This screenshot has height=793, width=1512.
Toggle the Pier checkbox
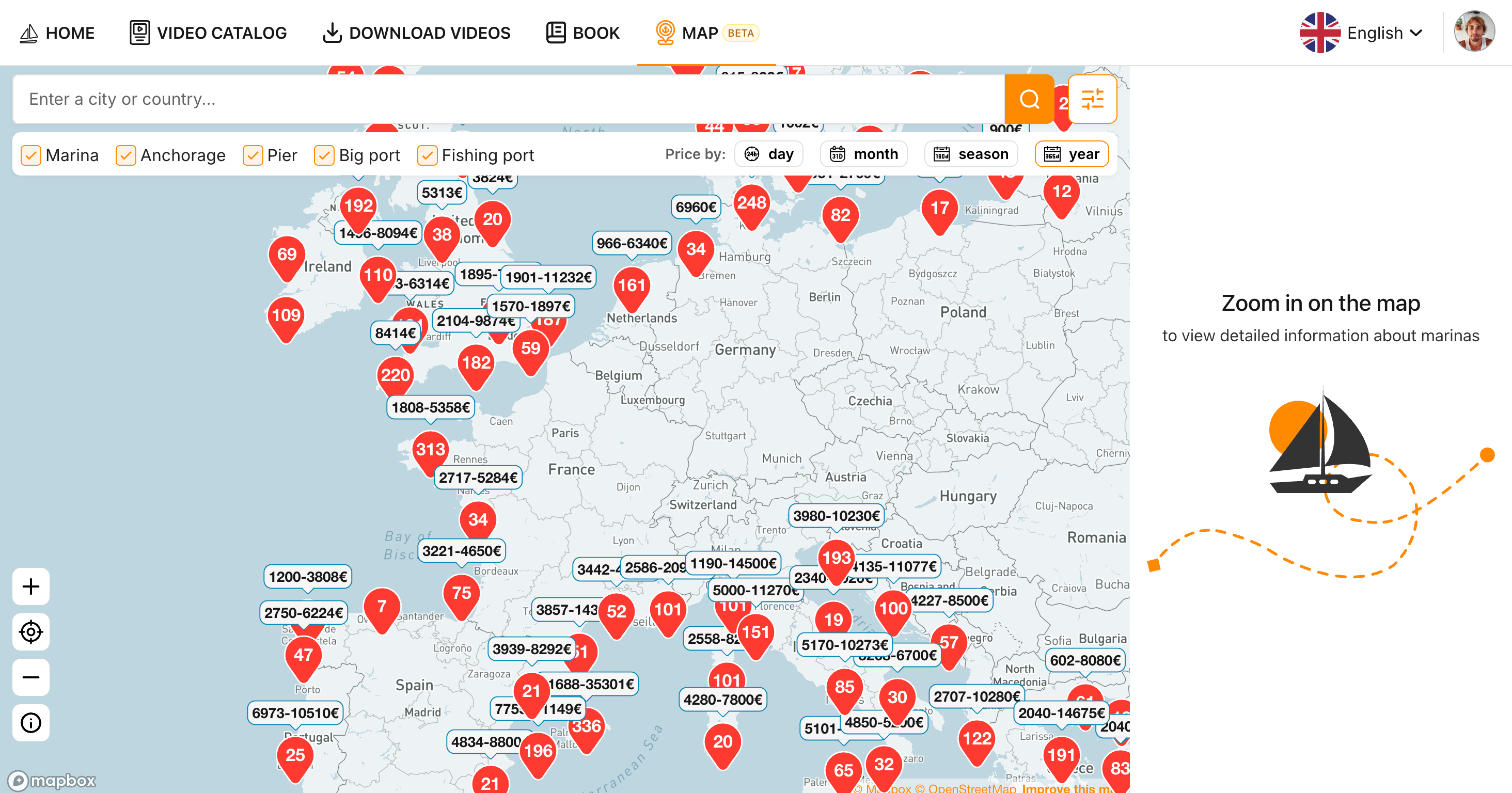pyautogui.click(x=253, y=155)
